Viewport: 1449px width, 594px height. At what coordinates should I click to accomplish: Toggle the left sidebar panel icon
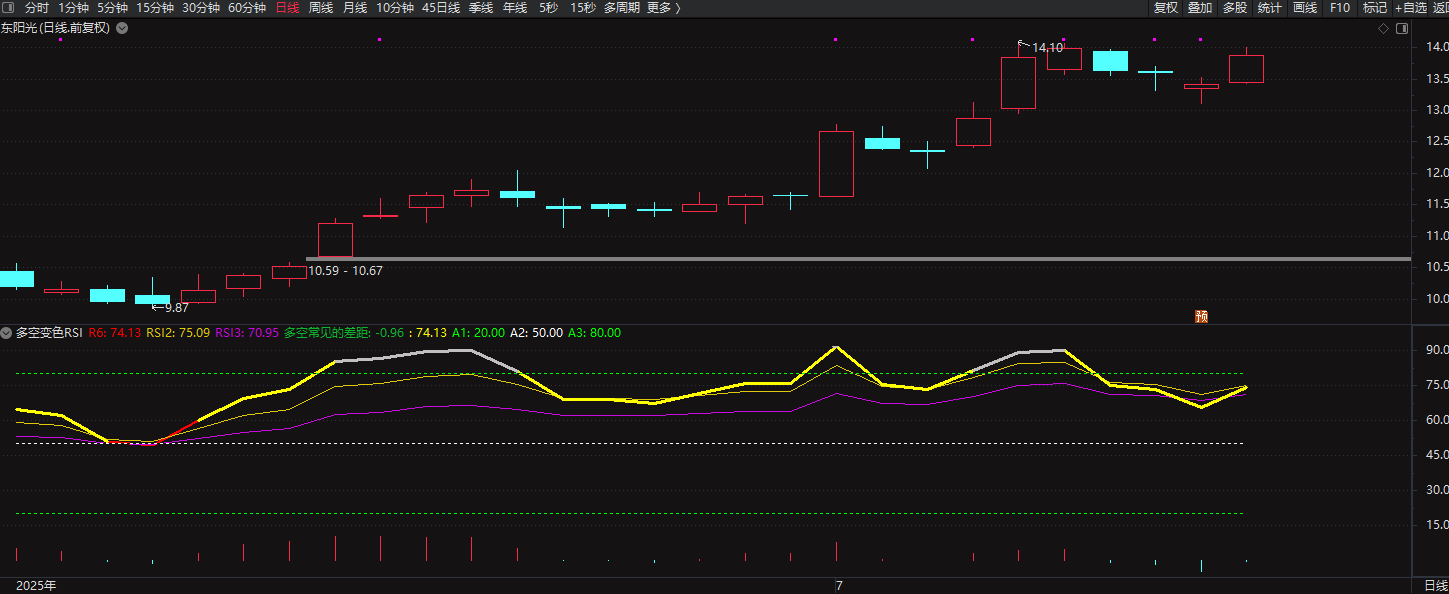coord(8,8)
